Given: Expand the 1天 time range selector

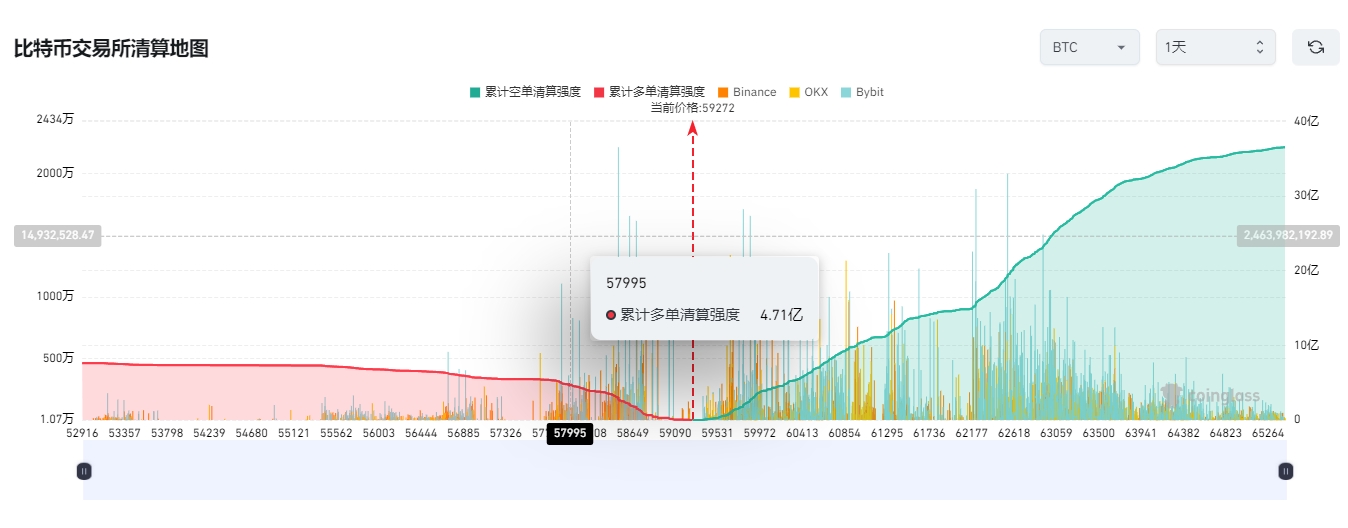Looking at the screenshot, I should [1215, 47].
